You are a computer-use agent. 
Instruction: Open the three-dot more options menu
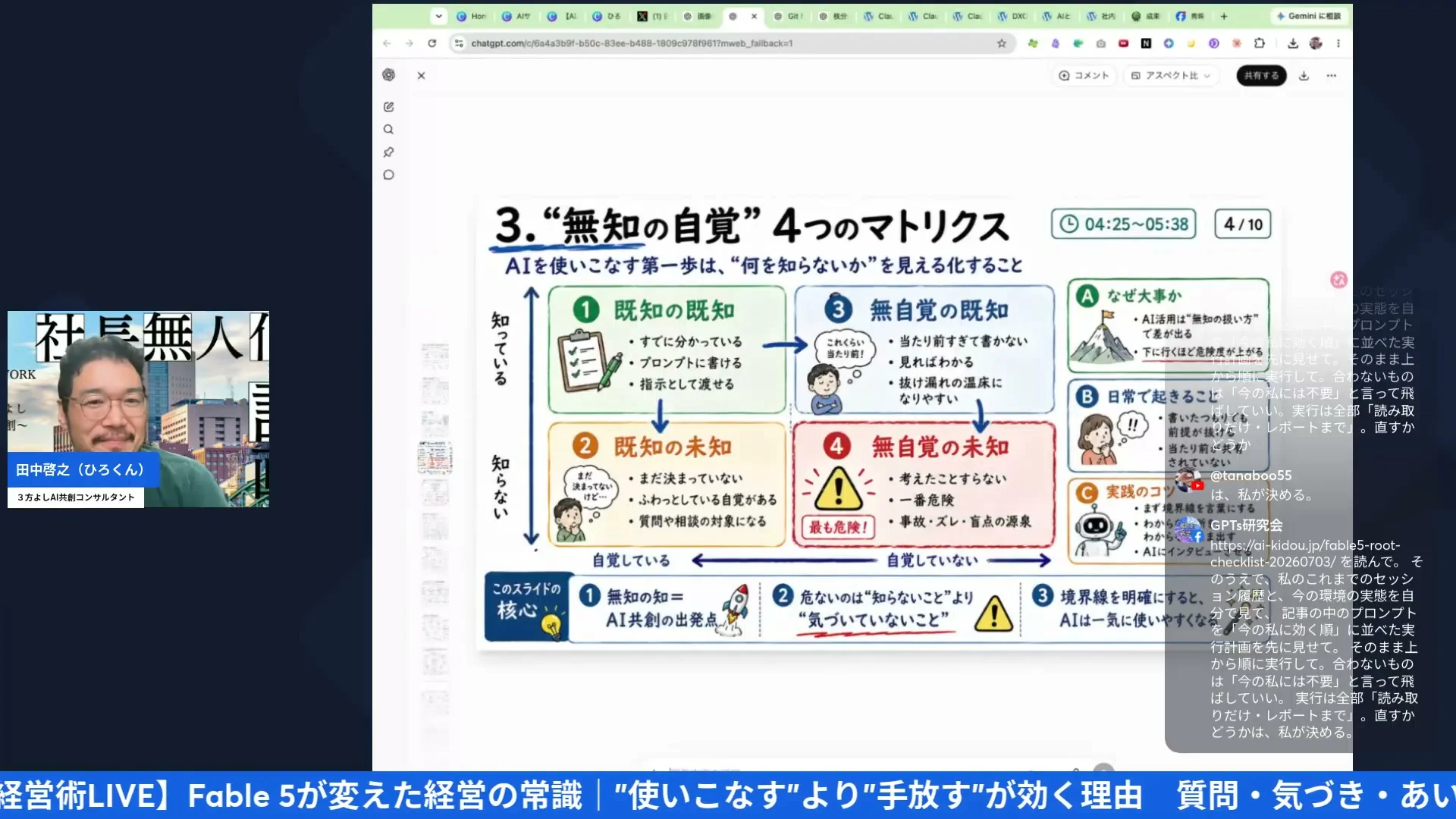(x=1331, y=75)
